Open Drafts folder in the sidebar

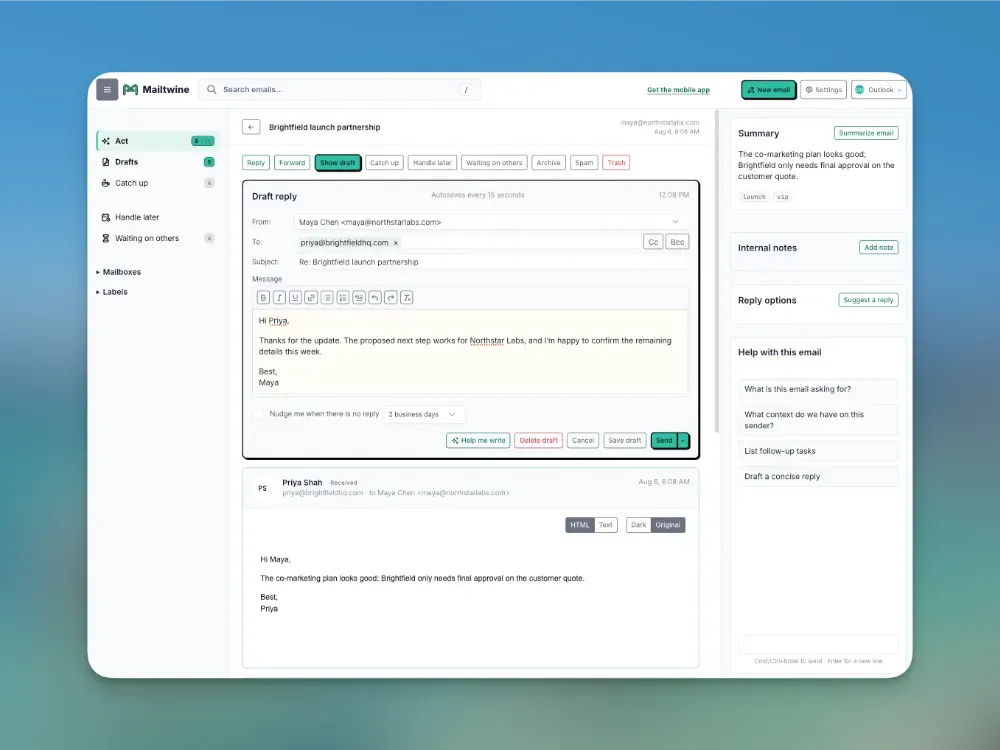(x=157, y=162)
